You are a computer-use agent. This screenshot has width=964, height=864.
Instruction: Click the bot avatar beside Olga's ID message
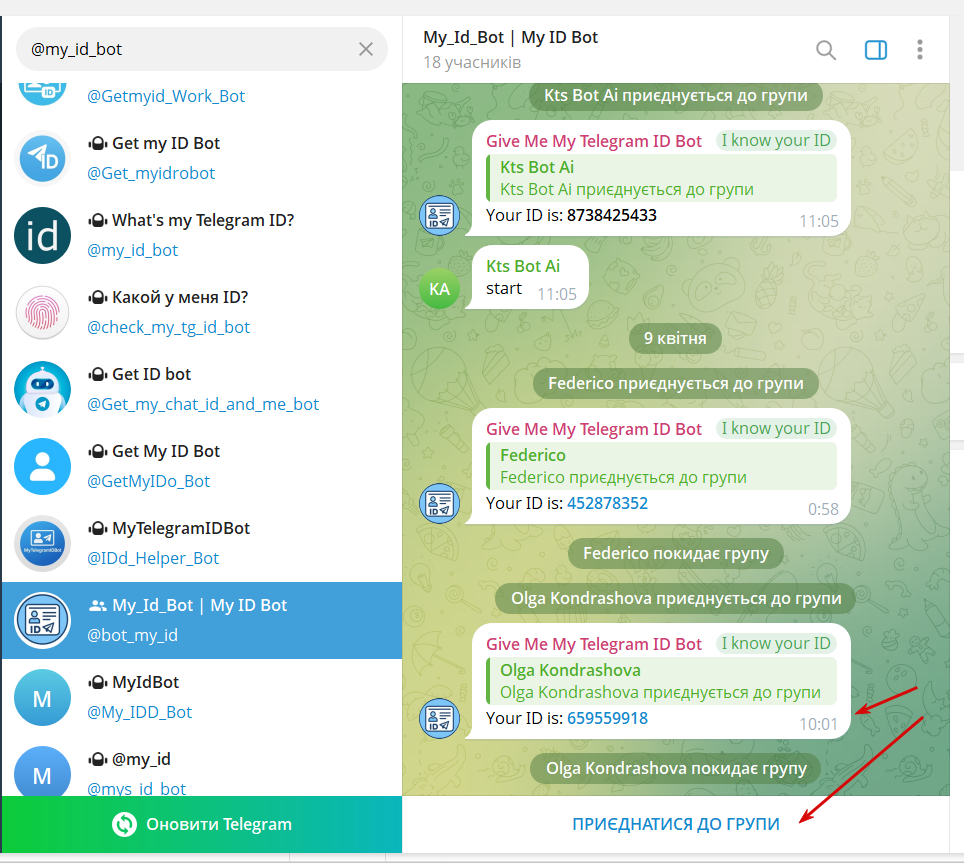(440, 718)
